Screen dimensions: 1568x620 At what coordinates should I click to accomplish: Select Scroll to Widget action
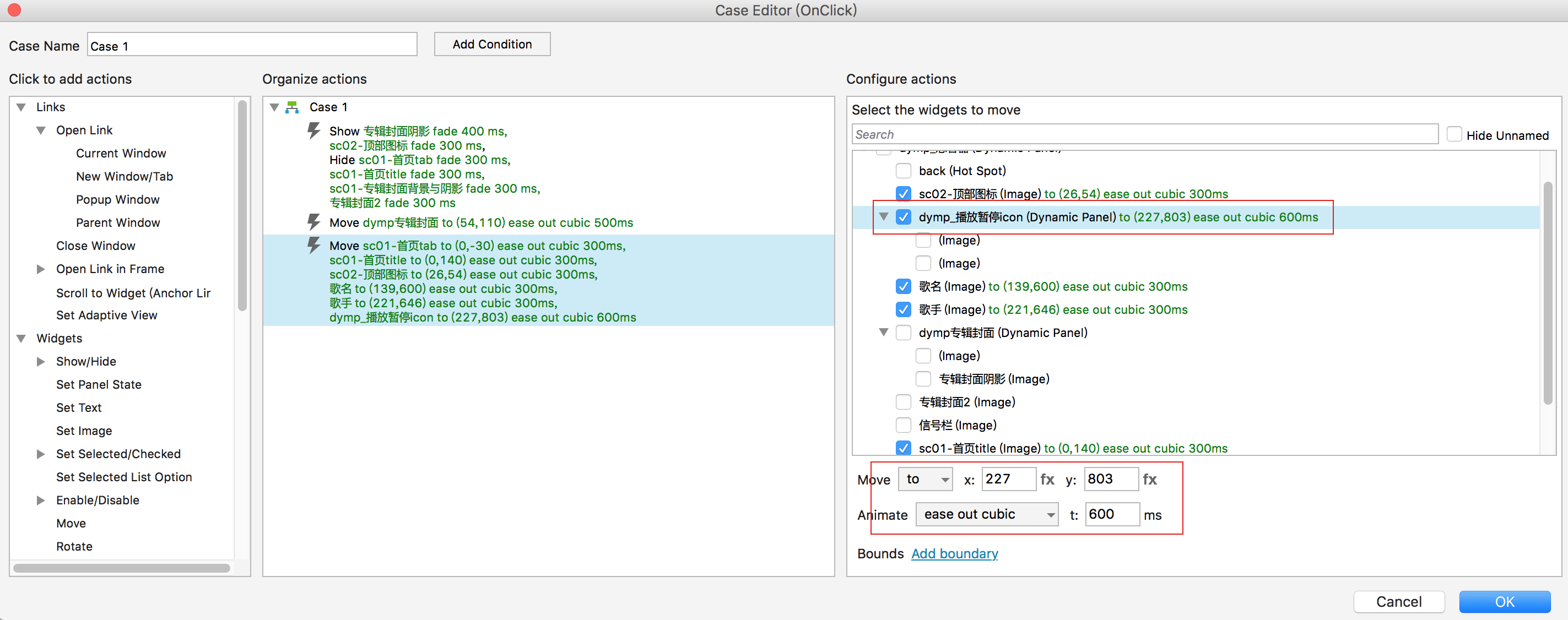point(133,293)
